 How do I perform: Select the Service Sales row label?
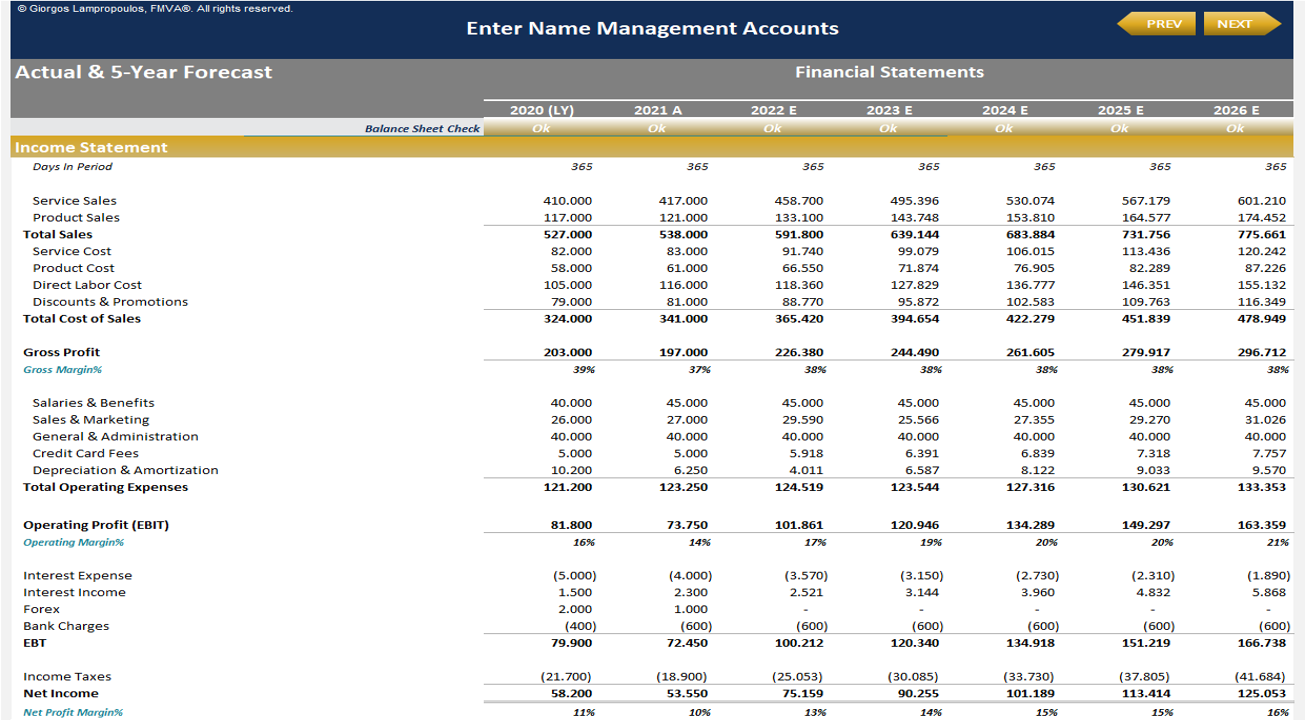tap(74, 201)
